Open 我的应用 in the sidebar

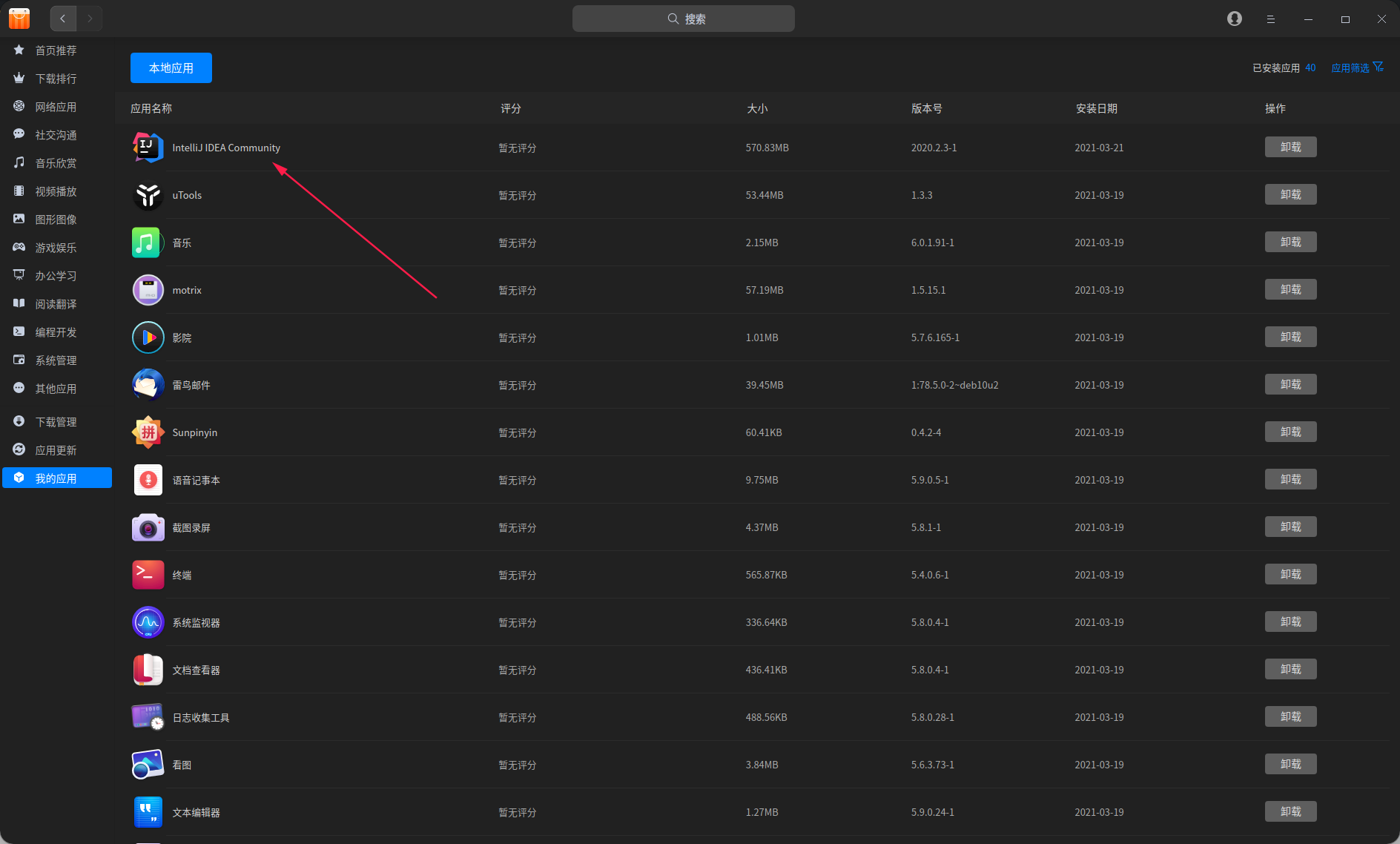point(57,478)
